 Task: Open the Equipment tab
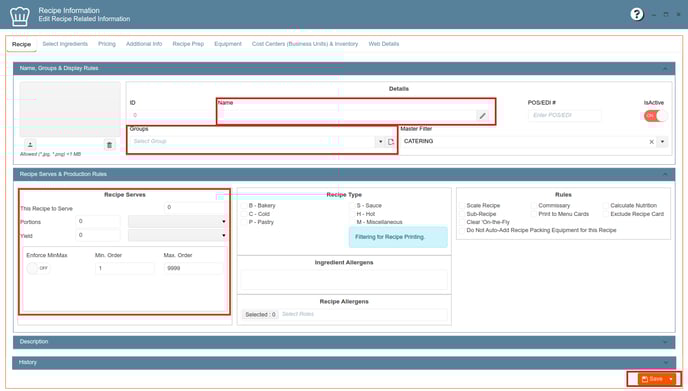click(228, 44)
